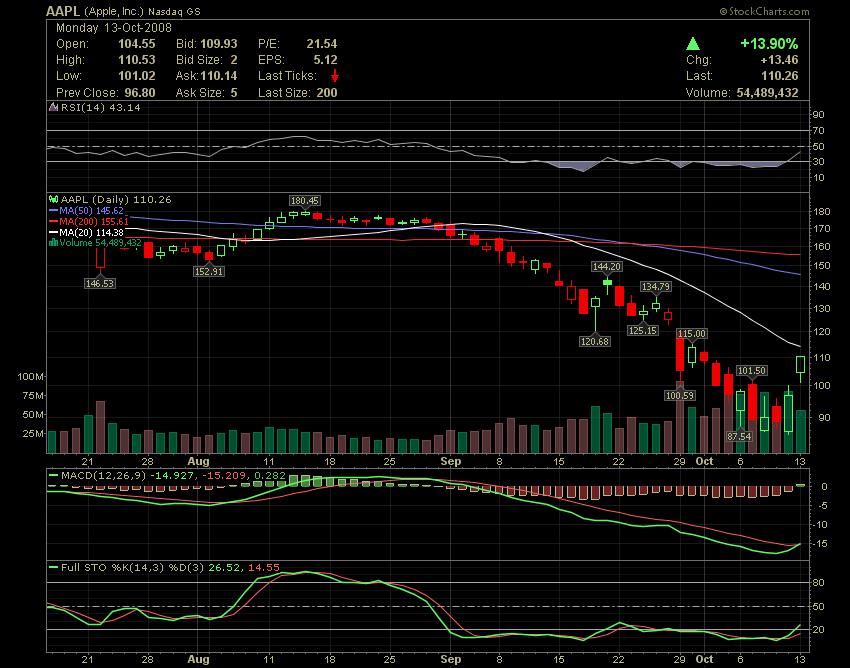Click the Ask Size value 5
The image size is (850, 668).
click(234, 93)
